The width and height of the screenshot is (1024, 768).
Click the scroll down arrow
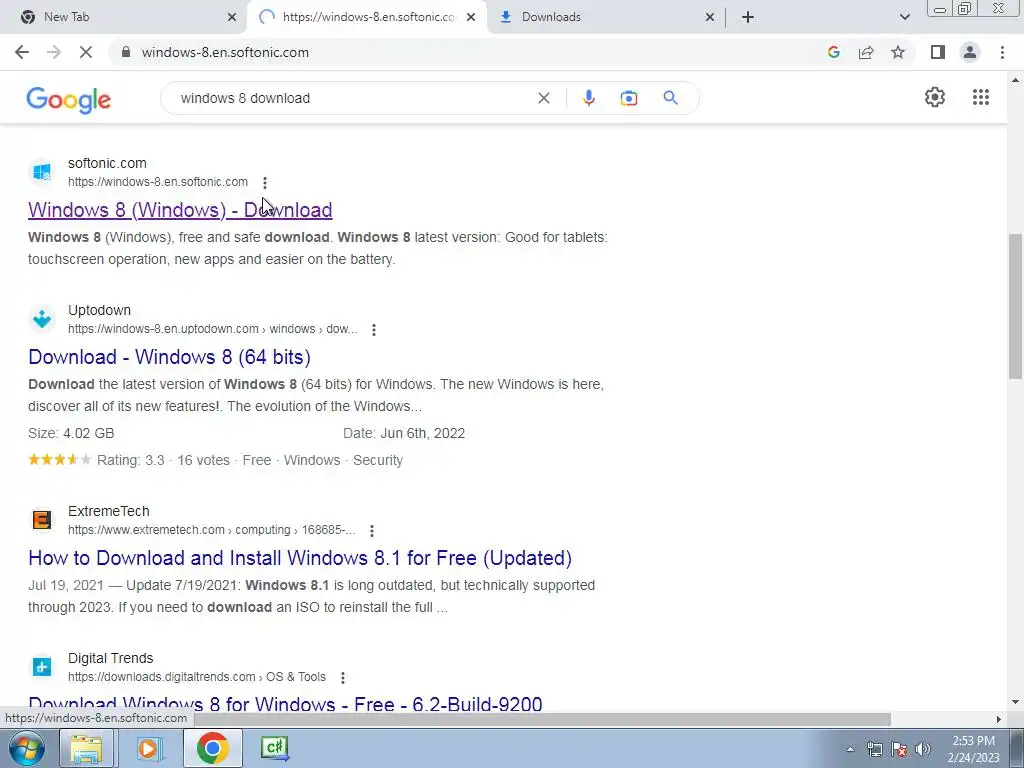coord(1015,703)
